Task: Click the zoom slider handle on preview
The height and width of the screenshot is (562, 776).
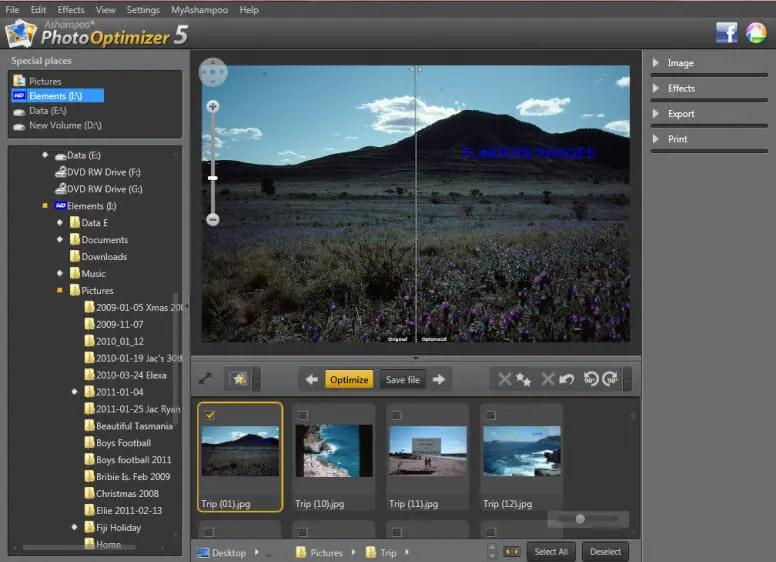Action: tap(213, 178)
